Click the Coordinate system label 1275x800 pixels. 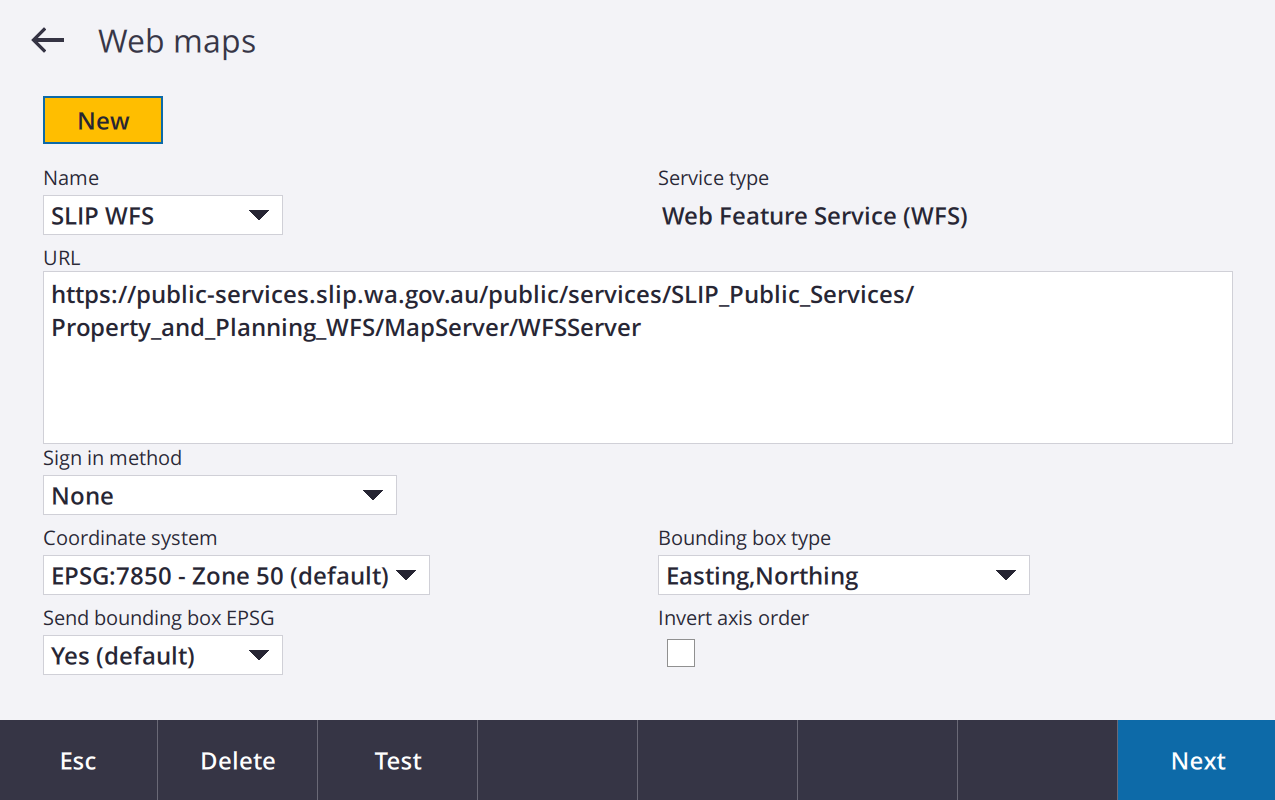point(130,538)
